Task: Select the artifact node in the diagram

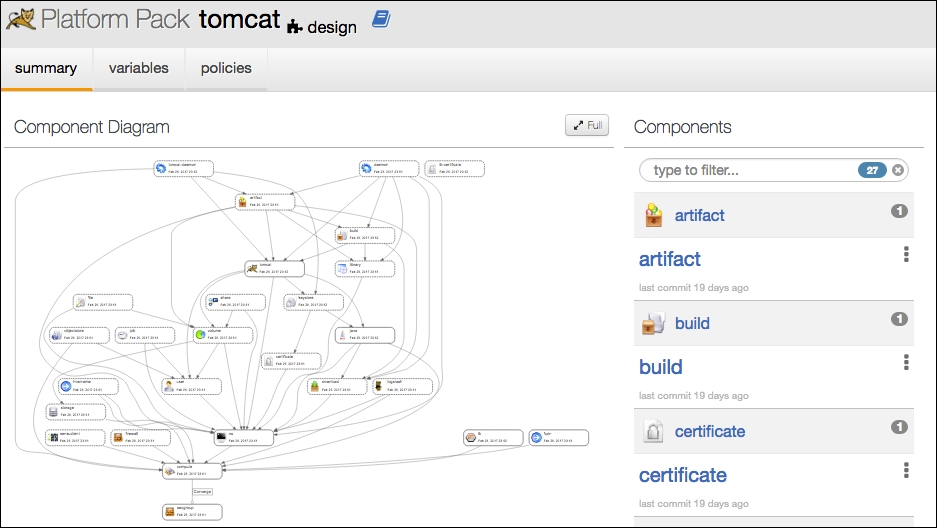Action: point(265,202)
